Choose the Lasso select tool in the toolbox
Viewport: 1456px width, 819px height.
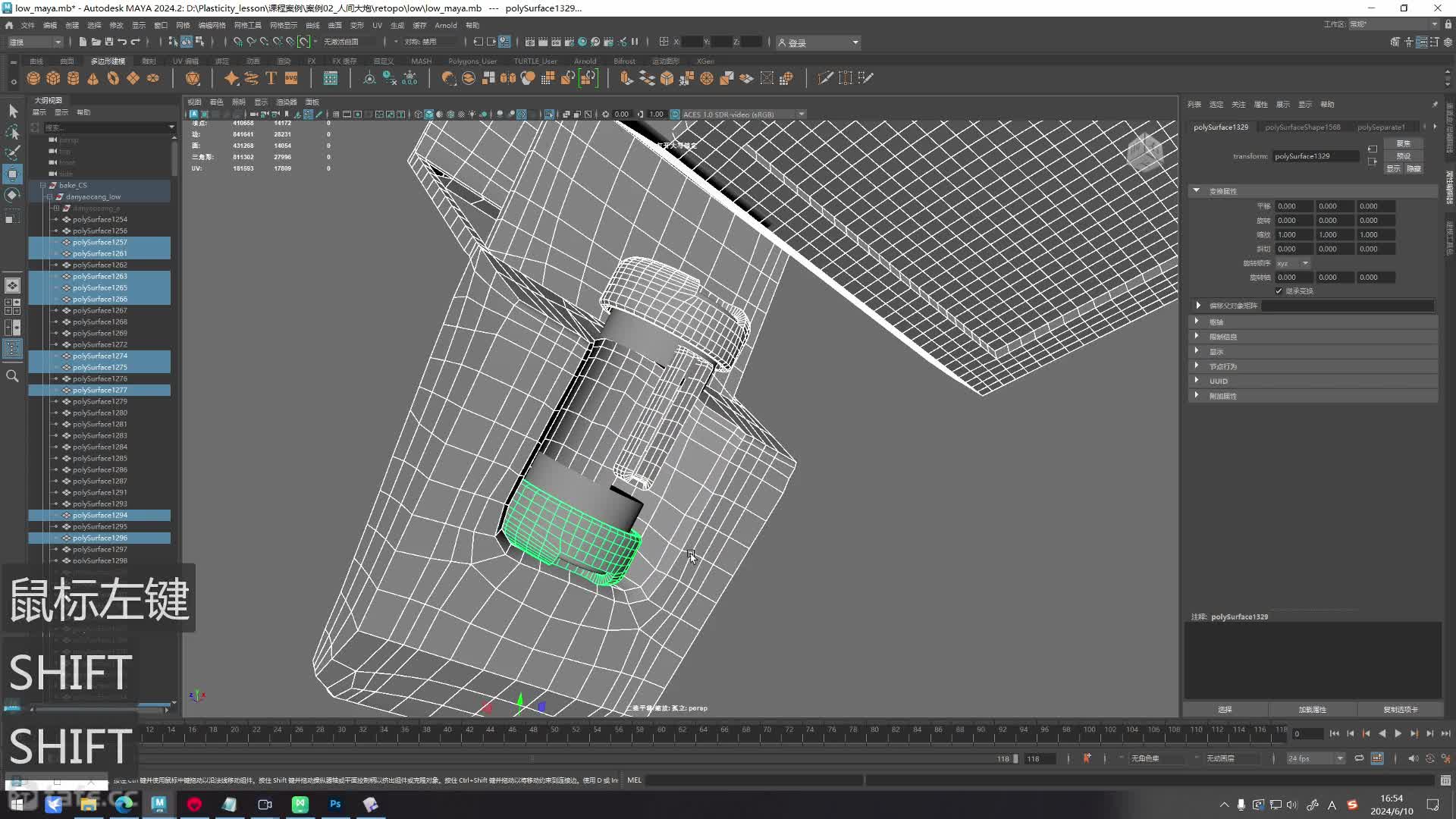[x=13, y=132]
